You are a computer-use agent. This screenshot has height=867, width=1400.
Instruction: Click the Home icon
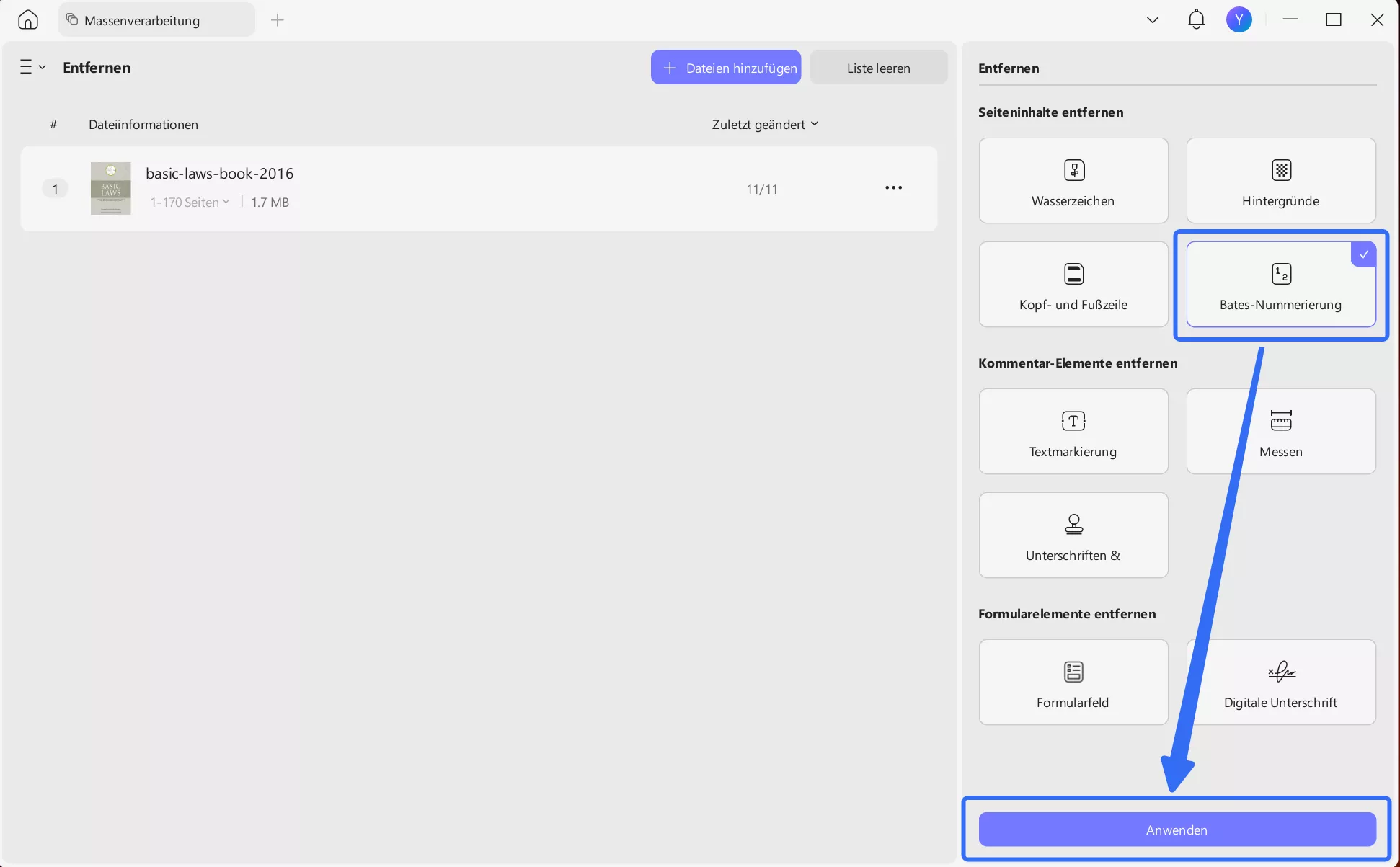28,19
